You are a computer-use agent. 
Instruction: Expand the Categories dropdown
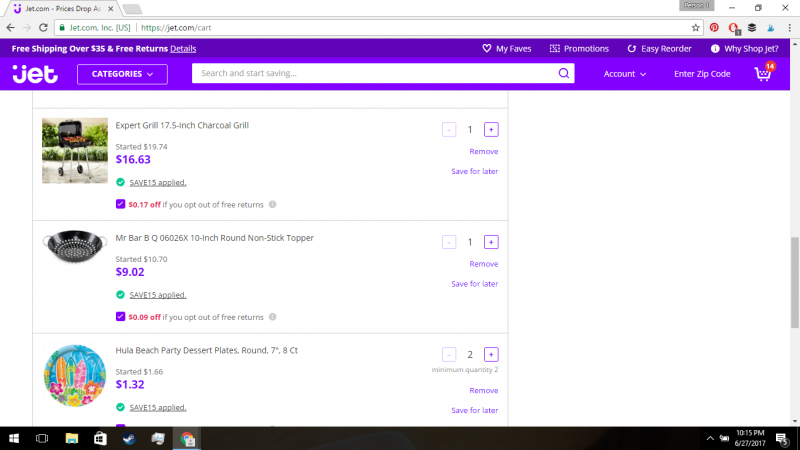tap(122, 74)
